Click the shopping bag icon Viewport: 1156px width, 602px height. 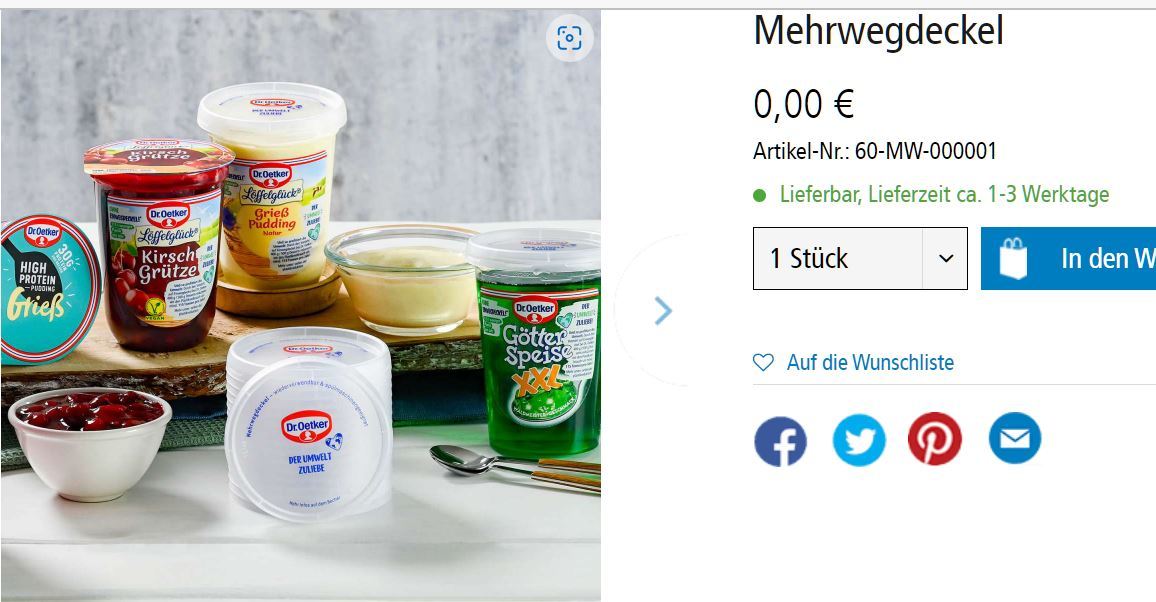(1012, 258)
